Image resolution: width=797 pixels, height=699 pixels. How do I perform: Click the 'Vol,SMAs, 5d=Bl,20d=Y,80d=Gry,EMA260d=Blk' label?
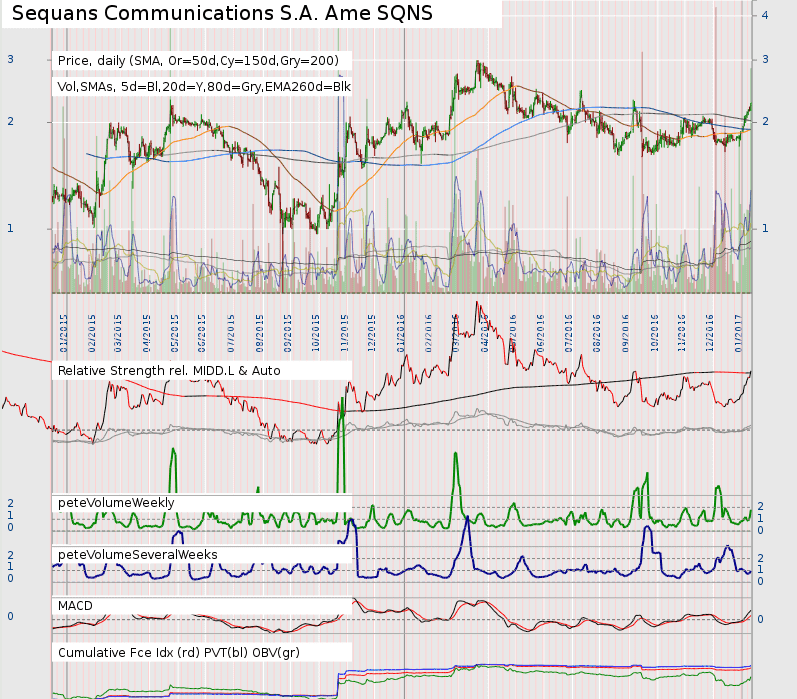pos(204,86)
